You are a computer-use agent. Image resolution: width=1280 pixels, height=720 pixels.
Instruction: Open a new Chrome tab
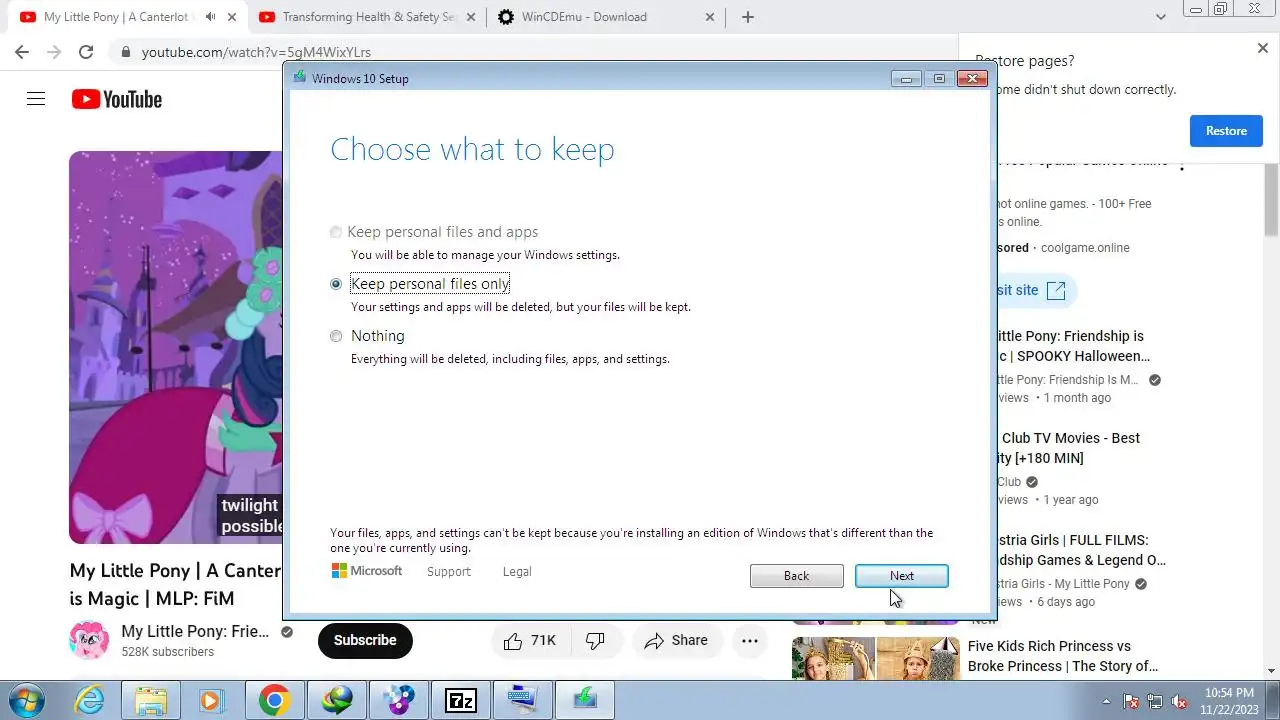747,17
